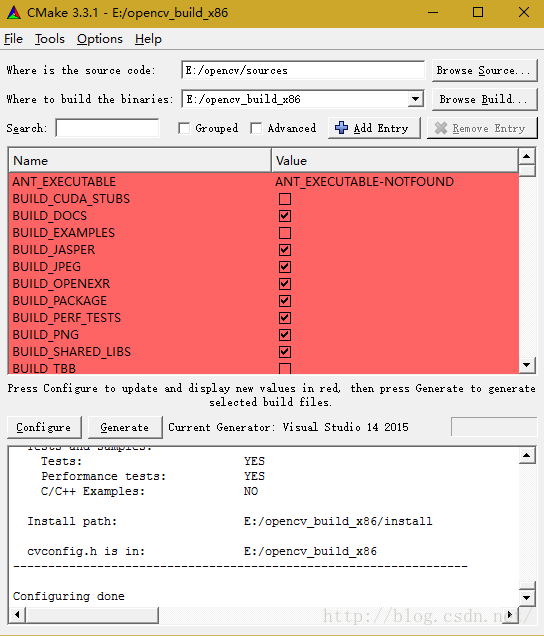Click the empty progress bar beside generator
The image size is (544, 636).
[494, 427]
